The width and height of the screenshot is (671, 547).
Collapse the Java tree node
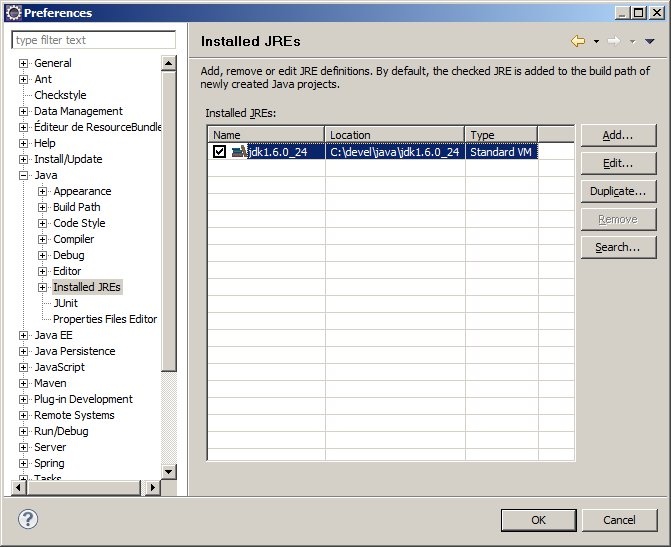[24, 176]
